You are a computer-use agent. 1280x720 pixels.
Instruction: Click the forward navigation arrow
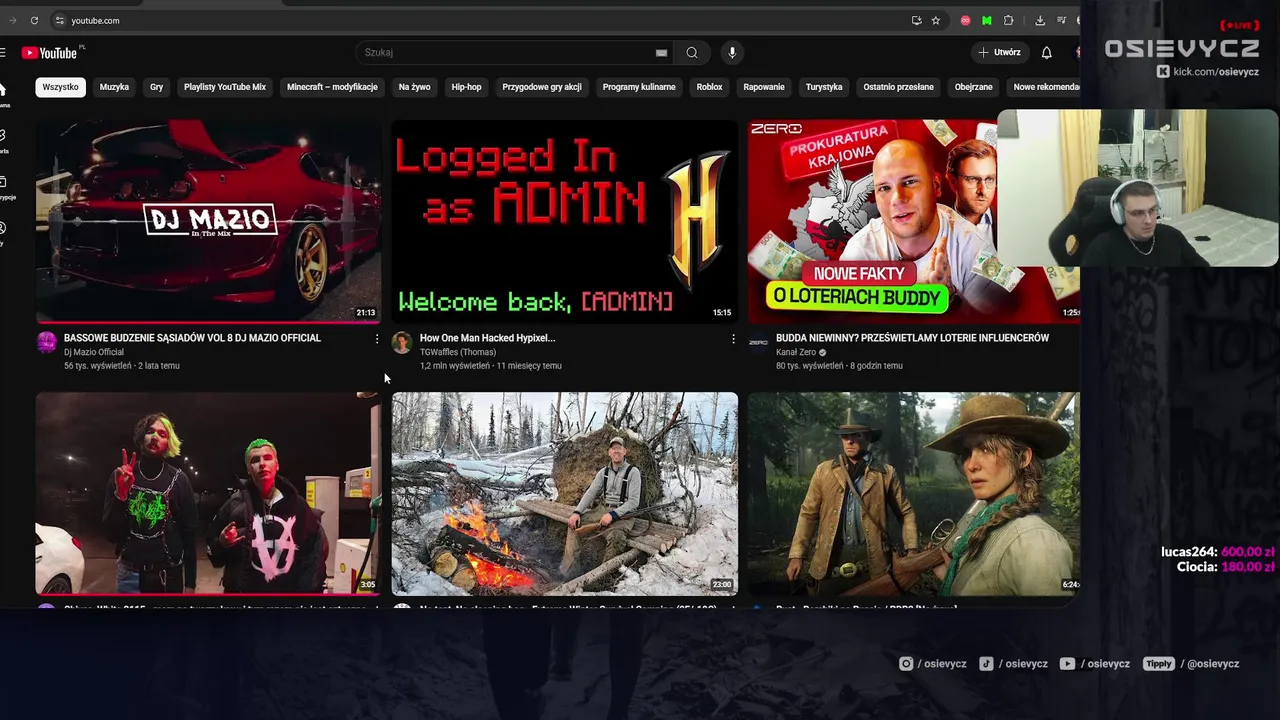point(13,20)
